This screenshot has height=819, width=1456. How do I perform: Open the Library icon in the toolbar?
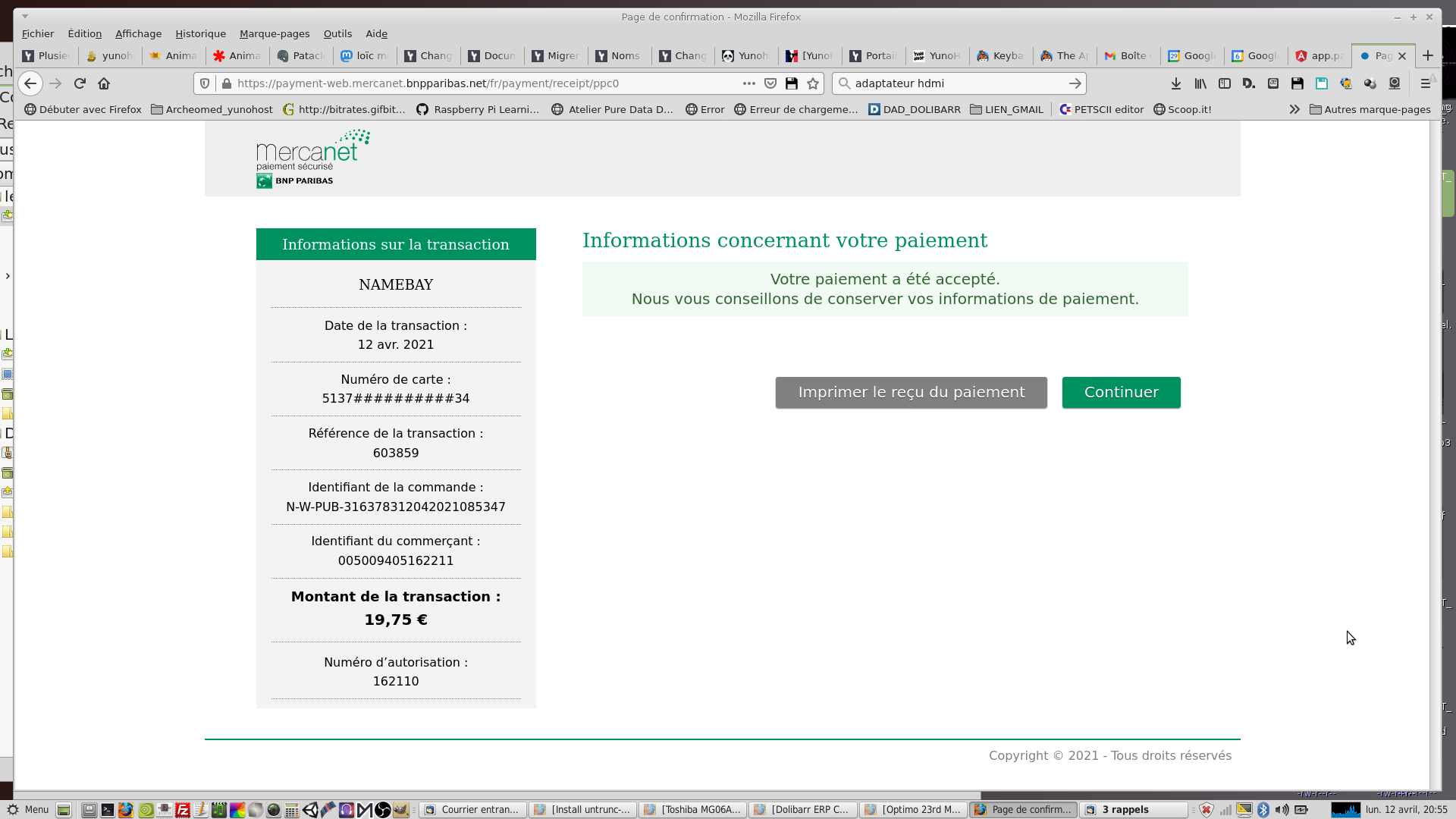[1200, 83]
